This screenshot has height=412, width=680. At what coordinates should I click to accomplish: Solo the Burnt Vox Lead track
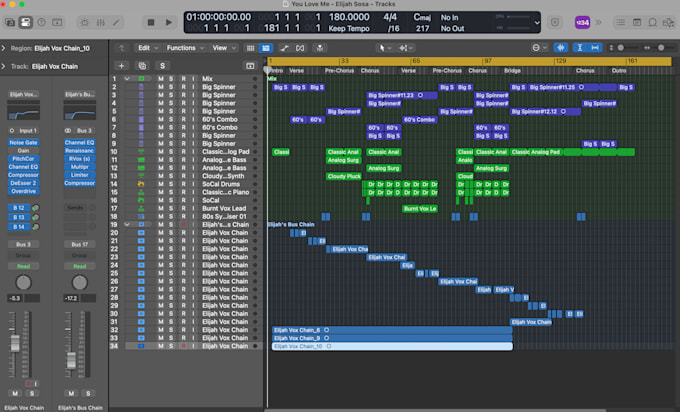point(171,209)
